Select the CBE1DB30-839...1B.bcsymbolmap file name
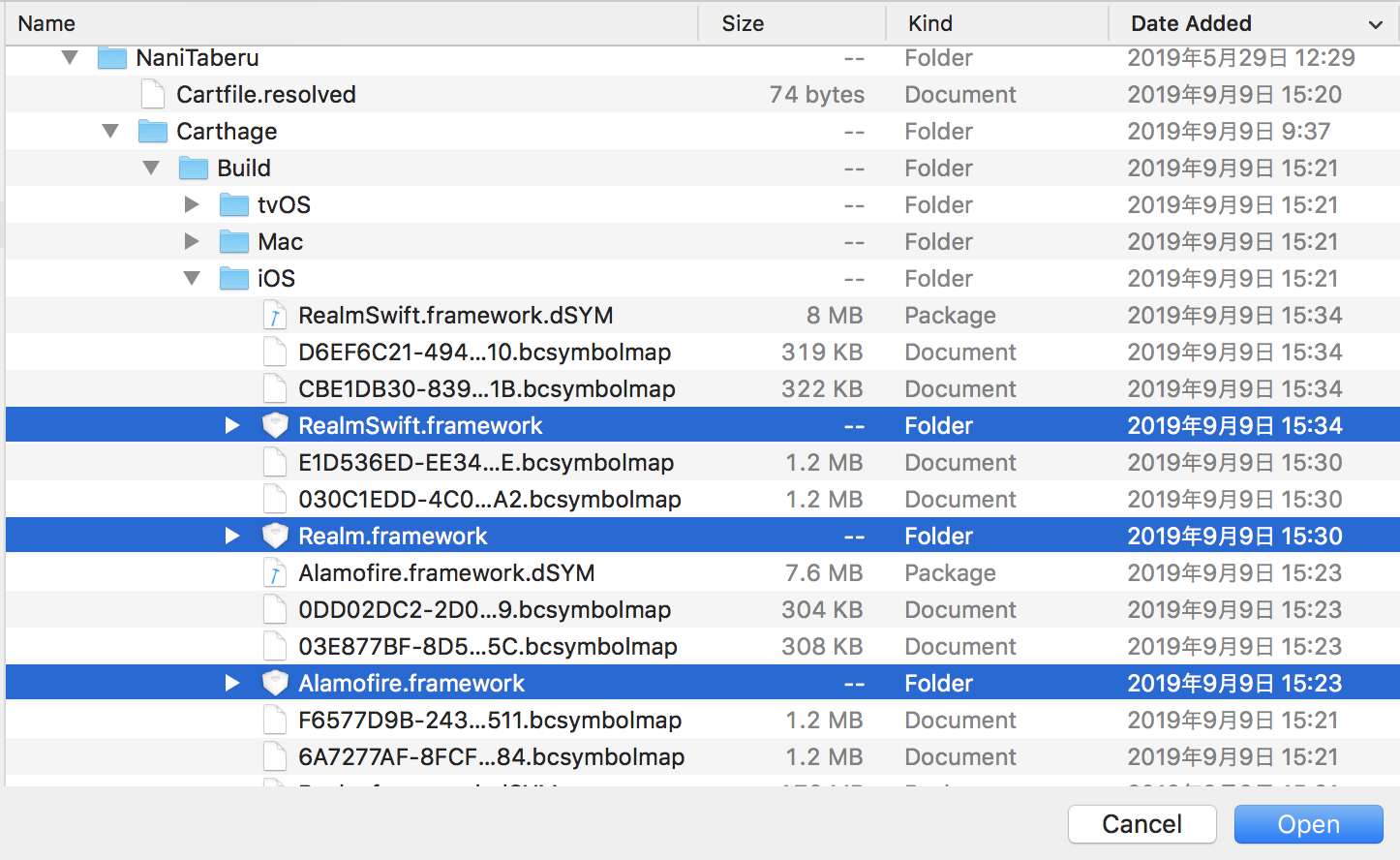This screenshot has width=1400, height=860. pos(487,388)
